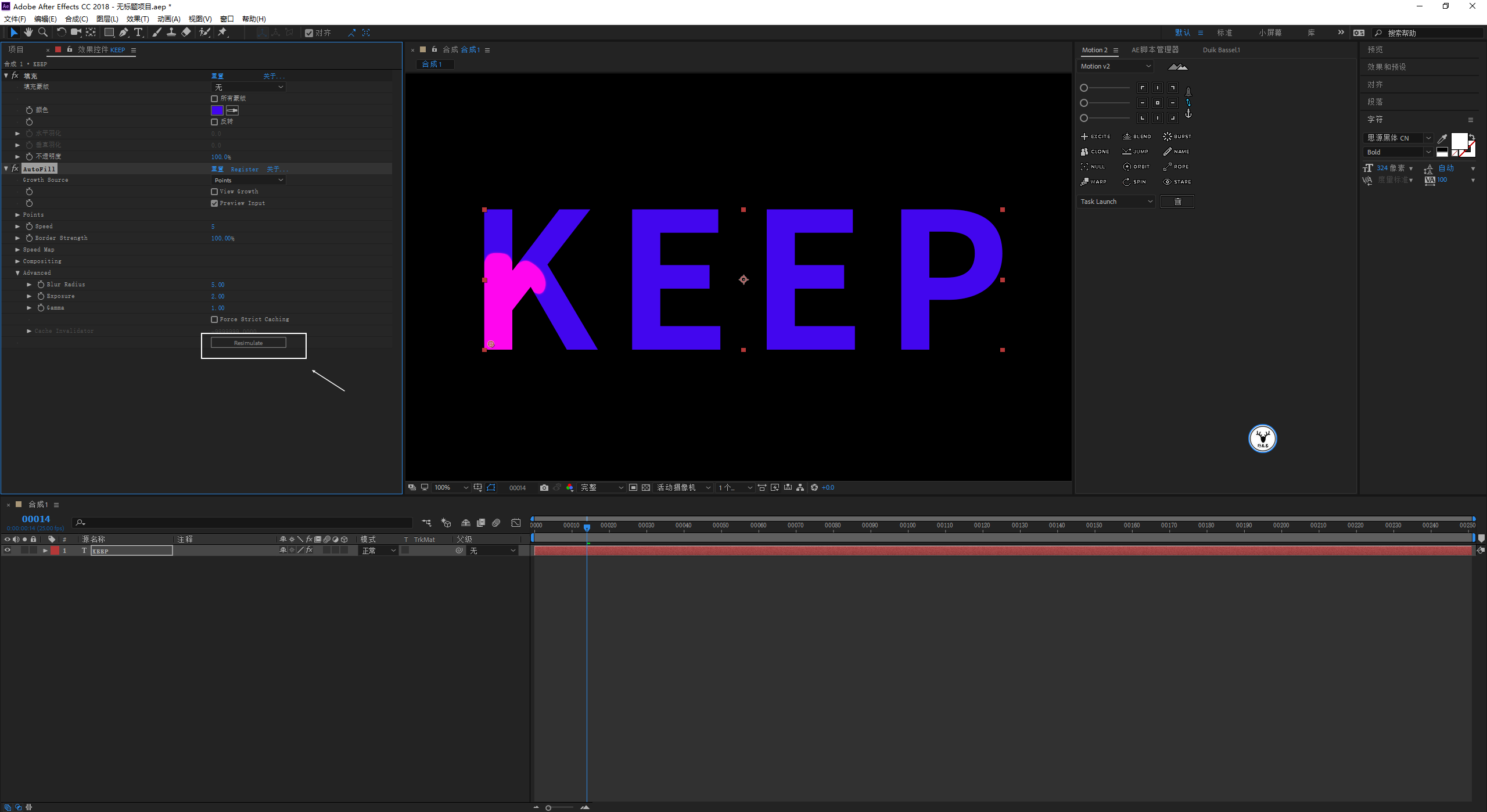This screenshot has width=1487, height=812.
Task: Select the Eraser tool
Action: [186, 33]
